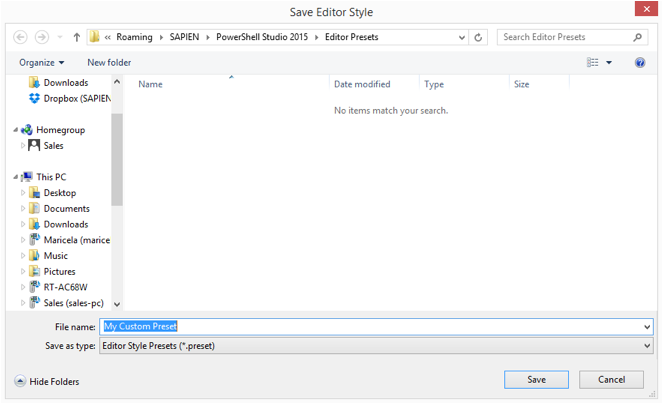Viewport: 663px width, 404px height.
Task: Change the view layout icon
Action: (x=592, y=63)
